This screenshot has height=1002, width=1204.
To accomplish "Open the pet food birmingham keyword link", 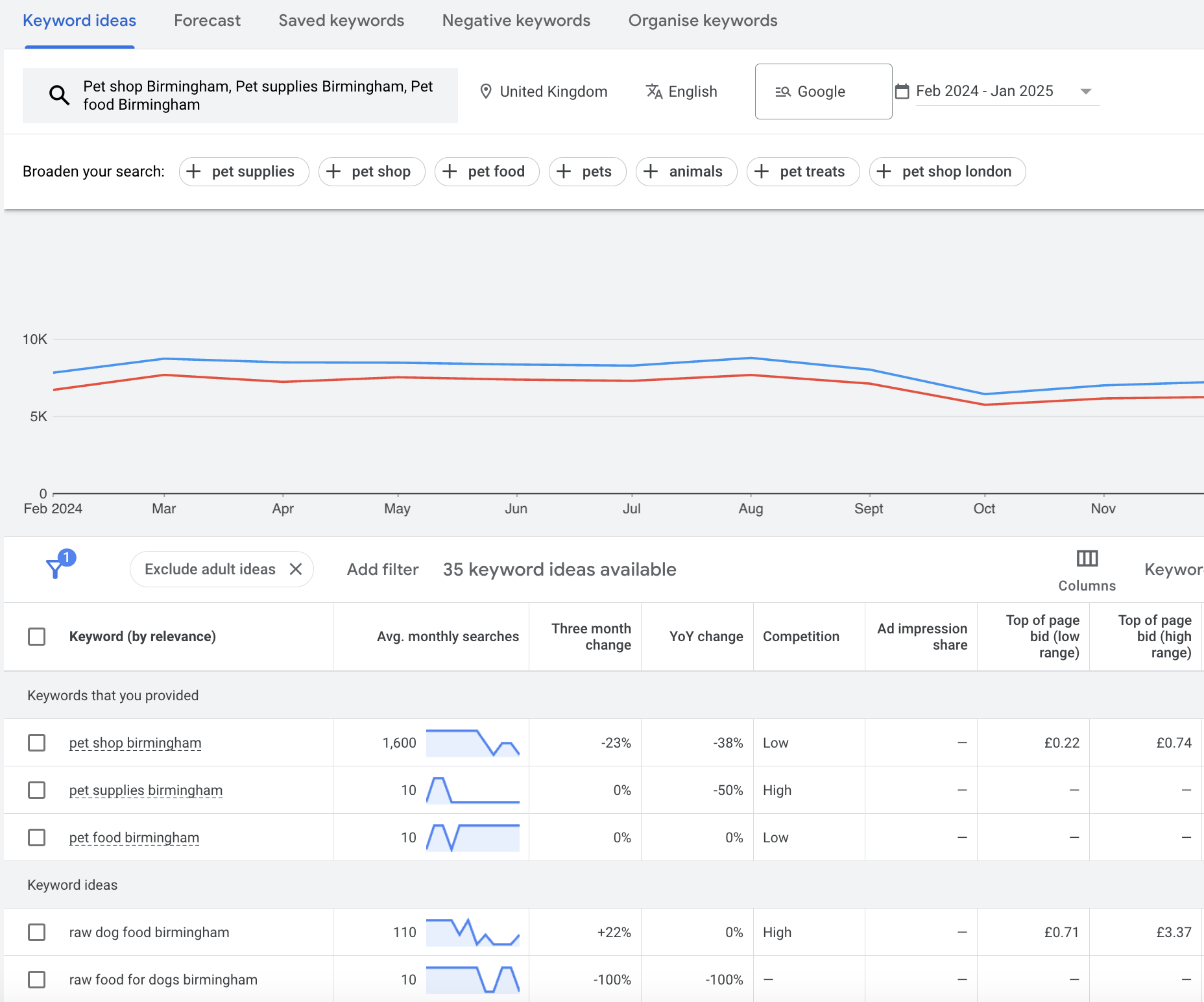I will point(134,837).
